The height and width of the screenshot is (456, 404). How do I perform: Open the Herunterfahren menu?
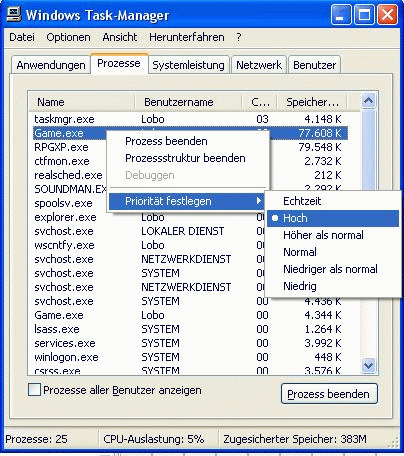(x=187, y=37)
